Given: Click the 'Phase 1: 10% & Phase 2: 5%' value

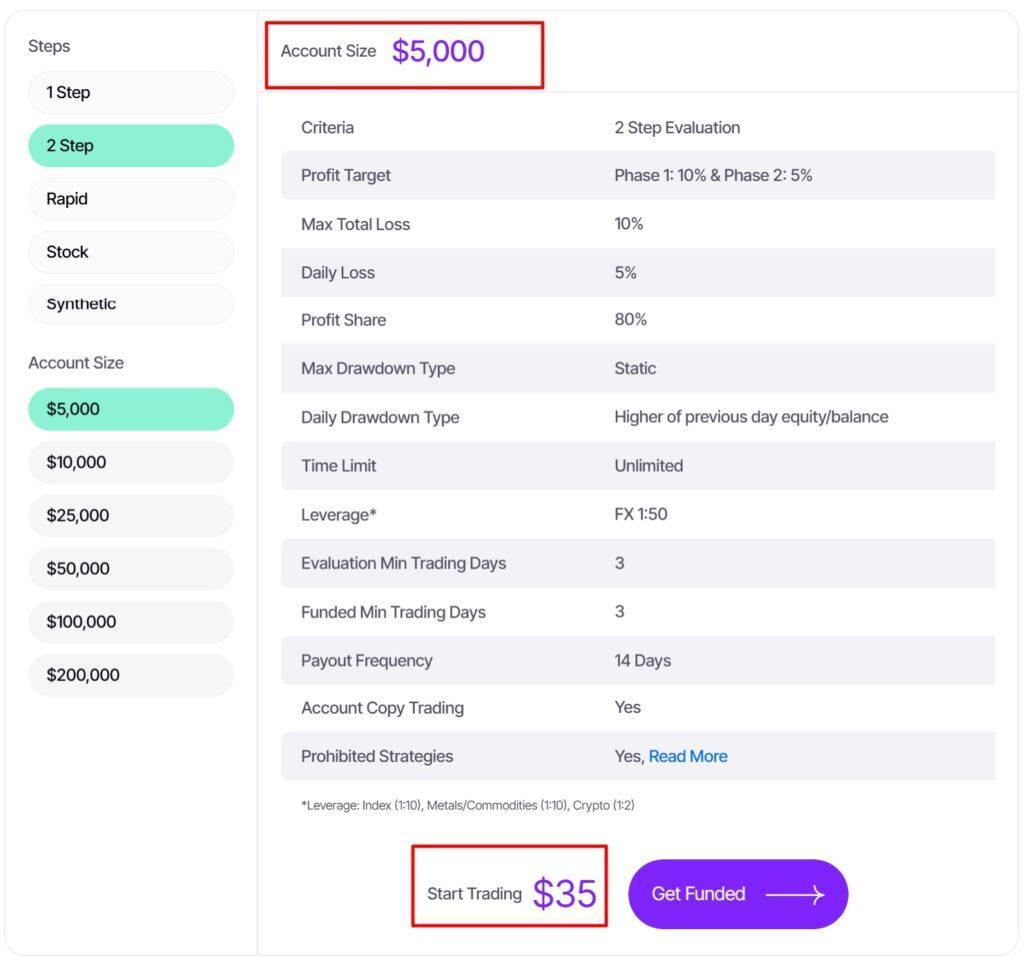Looking at the screenshot, I should 713,175.
